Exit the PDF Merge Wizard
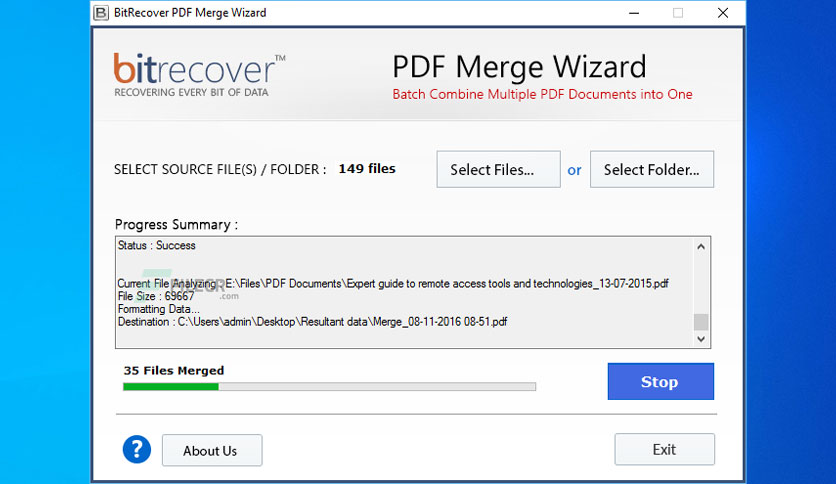Screen dimensions: 836x484 (664, 449)
